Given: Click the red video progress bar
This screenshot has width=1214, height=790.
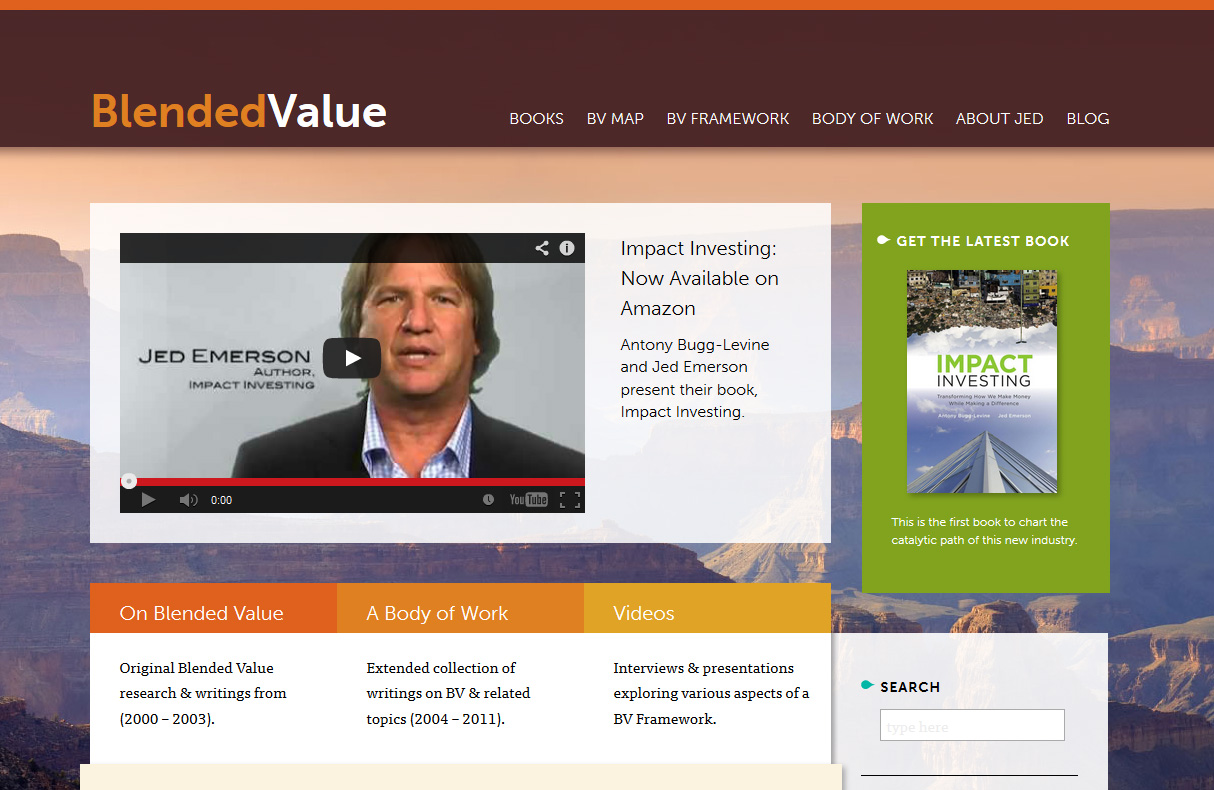Looking at the screenshot, I should (352, 481).
